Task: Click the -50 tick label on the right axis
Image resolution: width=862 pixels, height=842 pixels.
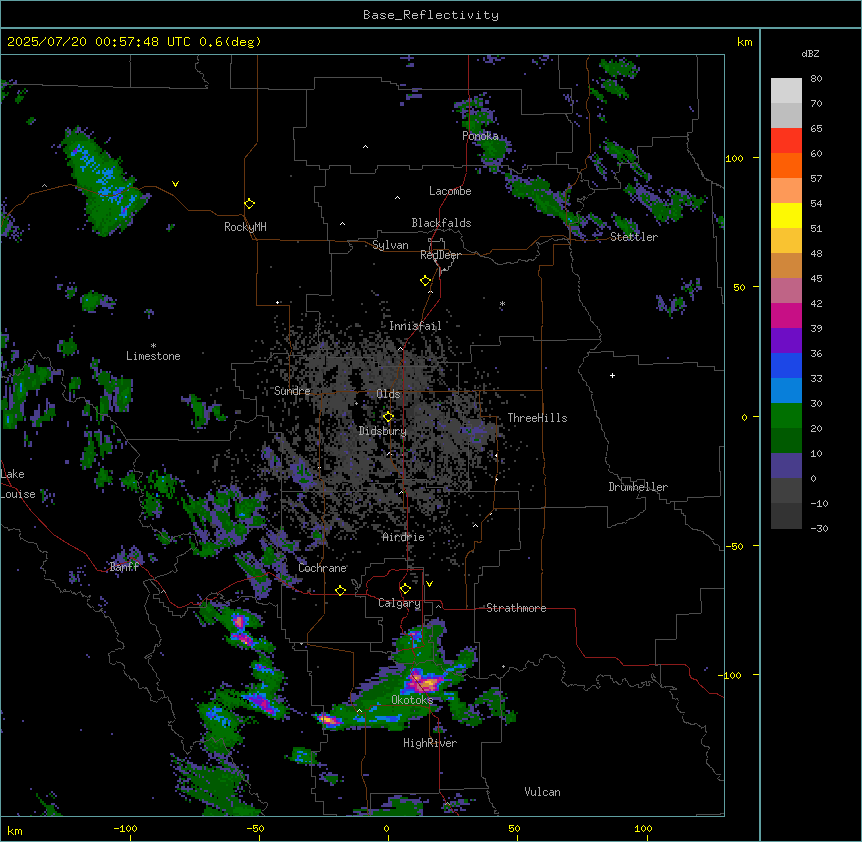Action: (734, 546)
